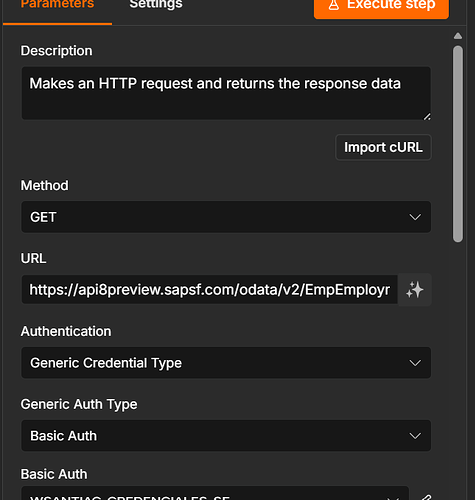This screenshot has height=500, width=475.
Task: Click the sparkle icon beside URL field
Action: tap(415, 289)
